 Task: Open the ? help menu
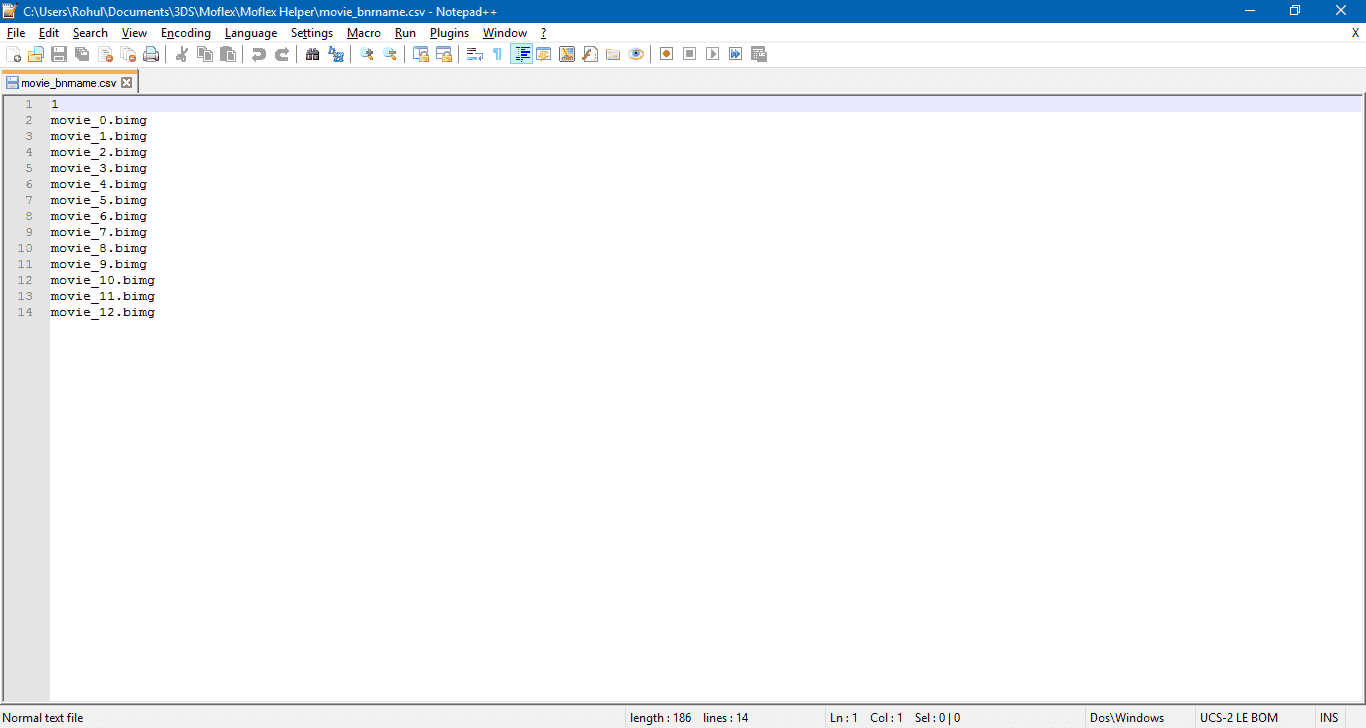543,33
